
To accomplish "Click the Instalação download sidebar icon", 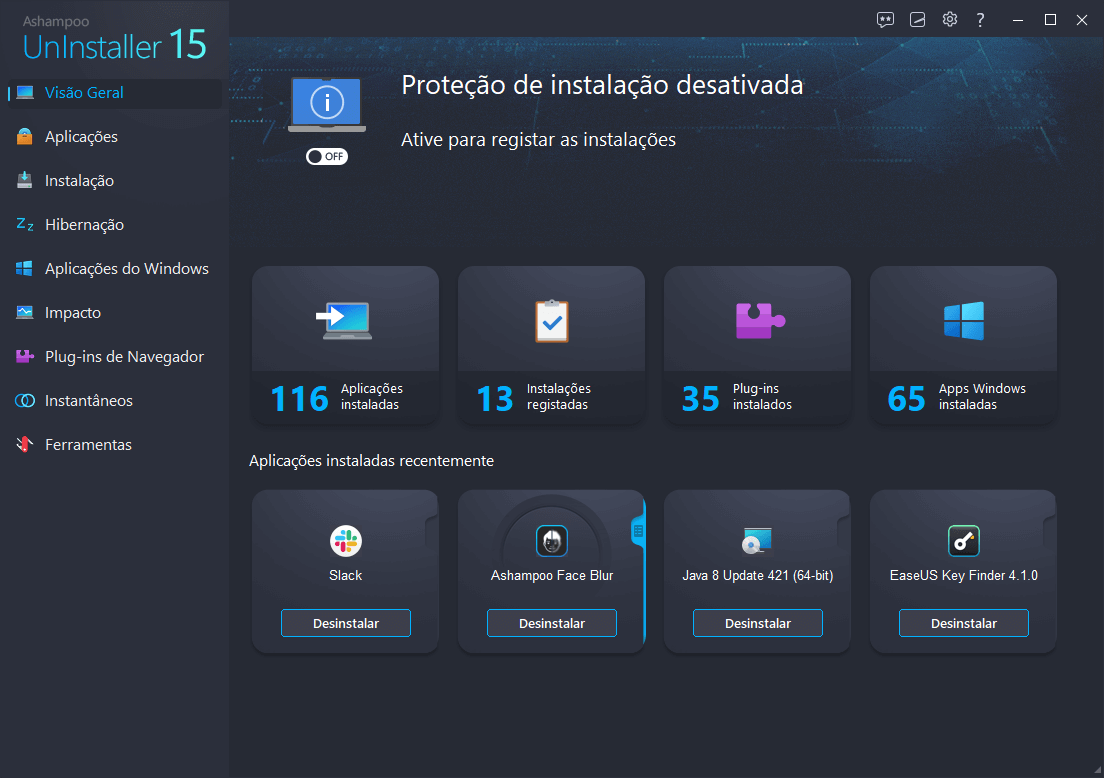I will (25, 180).
